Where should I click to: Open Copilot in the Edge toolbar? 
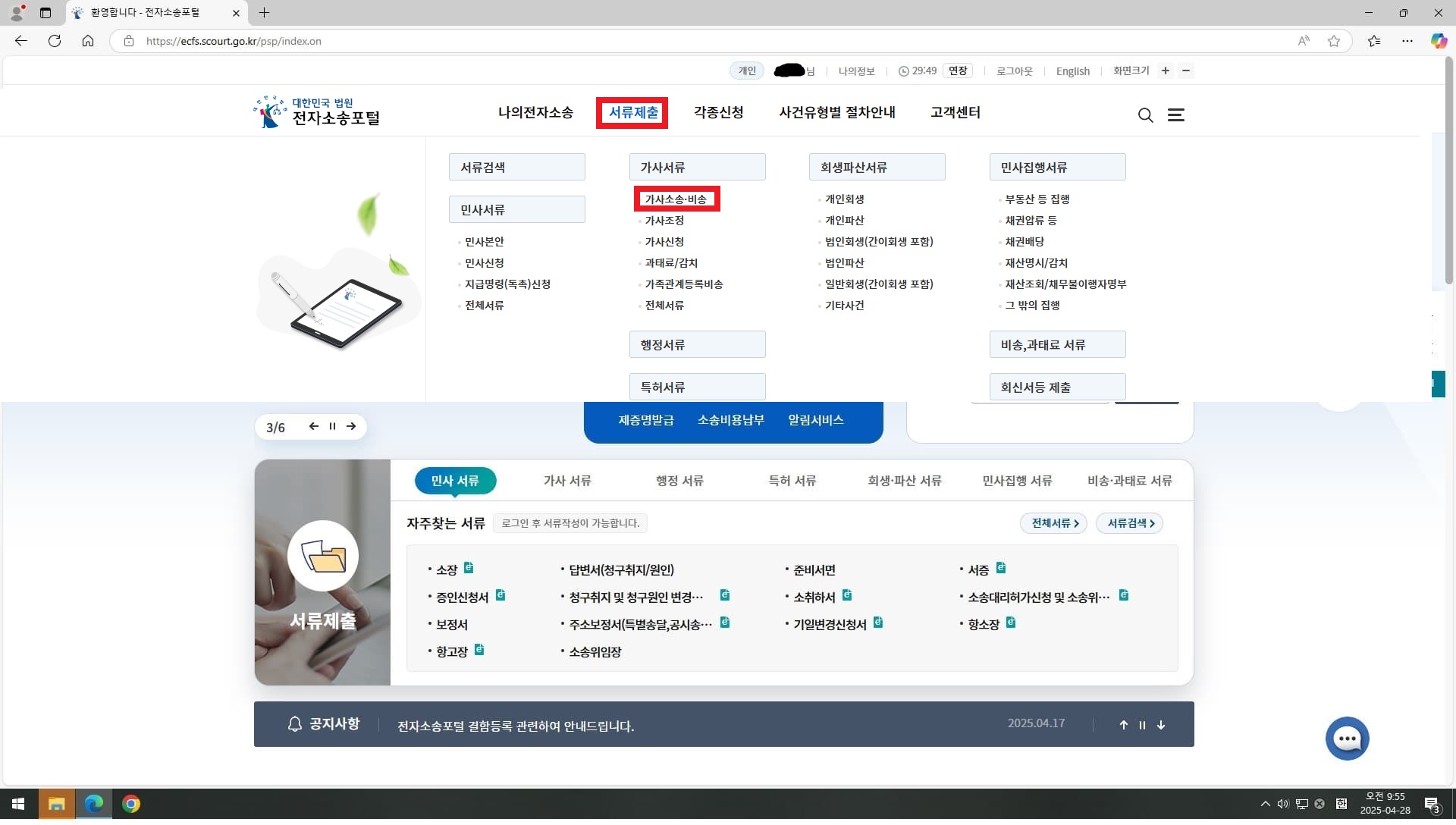tap(1438, 41)
